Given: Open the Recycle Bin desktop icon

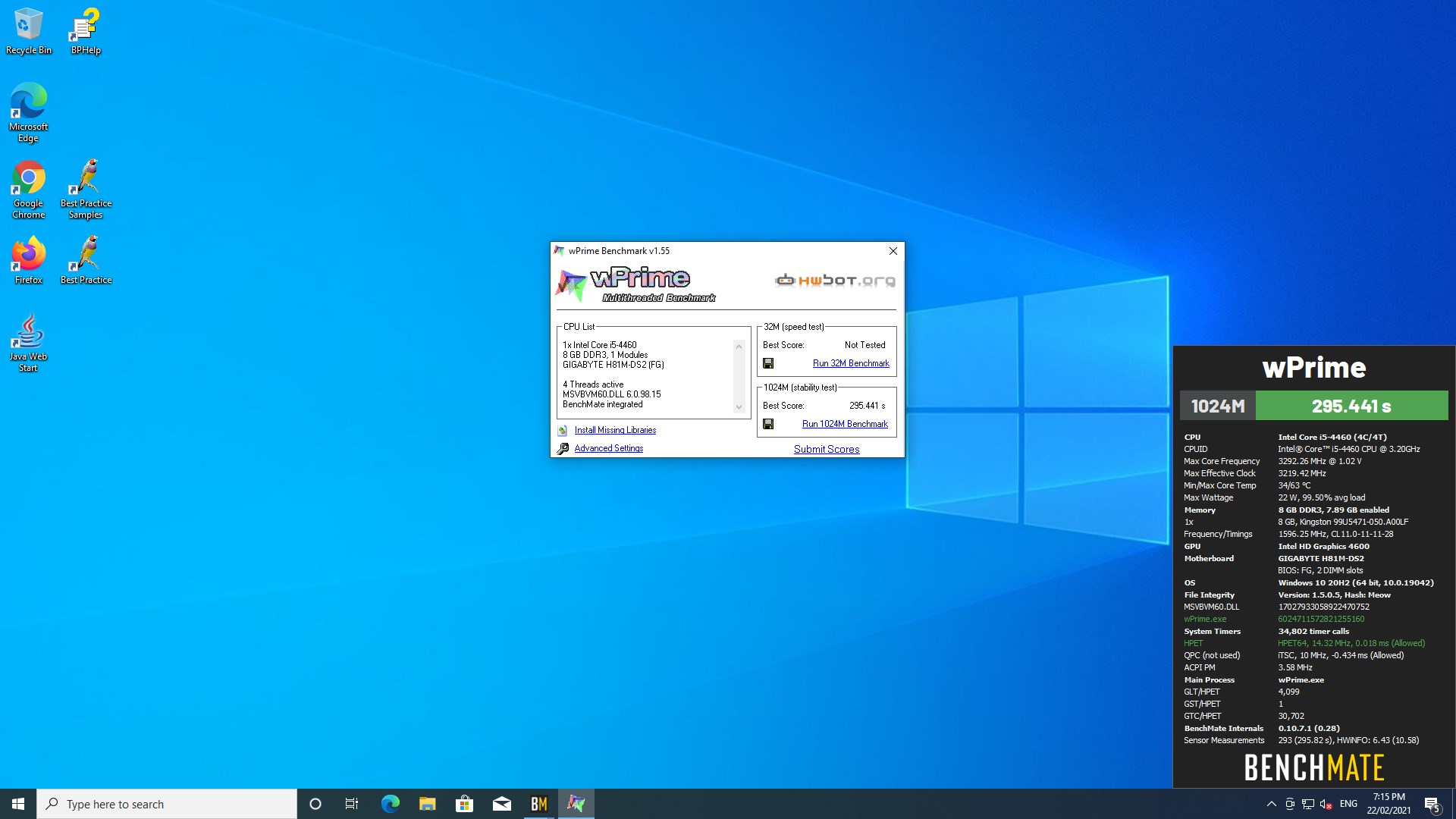Looking at the screenshot, I should point(28,31).
